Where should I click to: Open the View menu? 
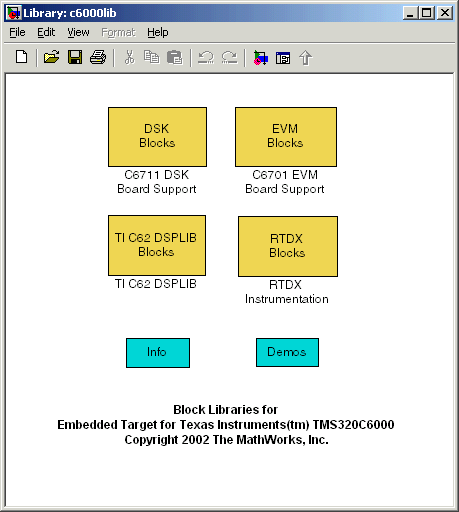78,32
